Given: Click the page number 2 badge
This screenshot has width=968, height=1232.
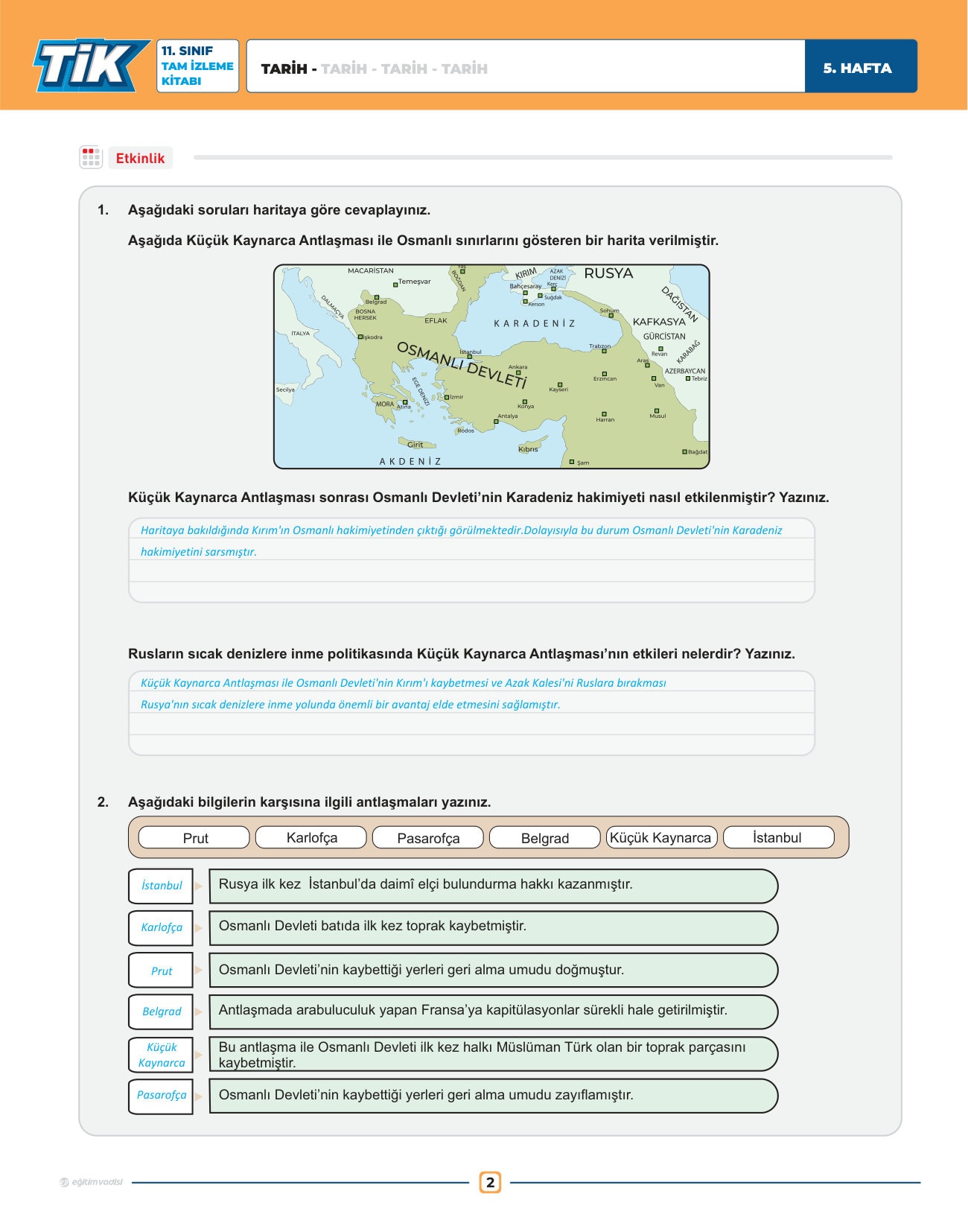Looking at the screenshot, I should pos(490,1182).
